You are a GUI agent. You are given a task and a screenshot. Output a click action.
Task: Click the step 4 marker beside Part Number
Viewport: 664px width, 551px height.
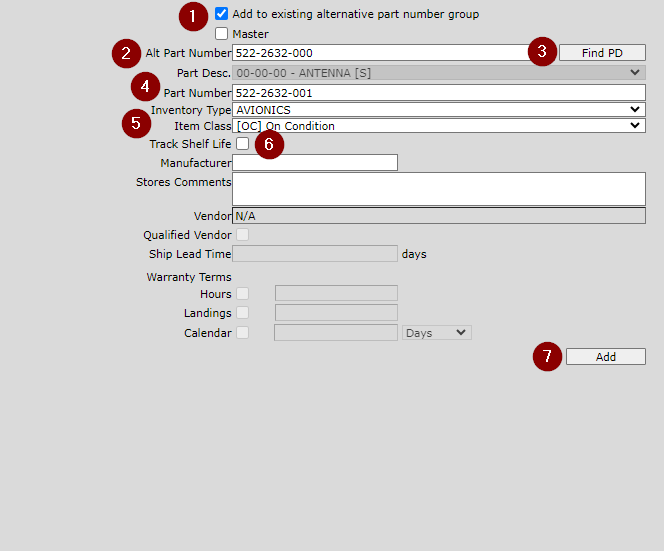pyautogui.click(x=145, y=86)
